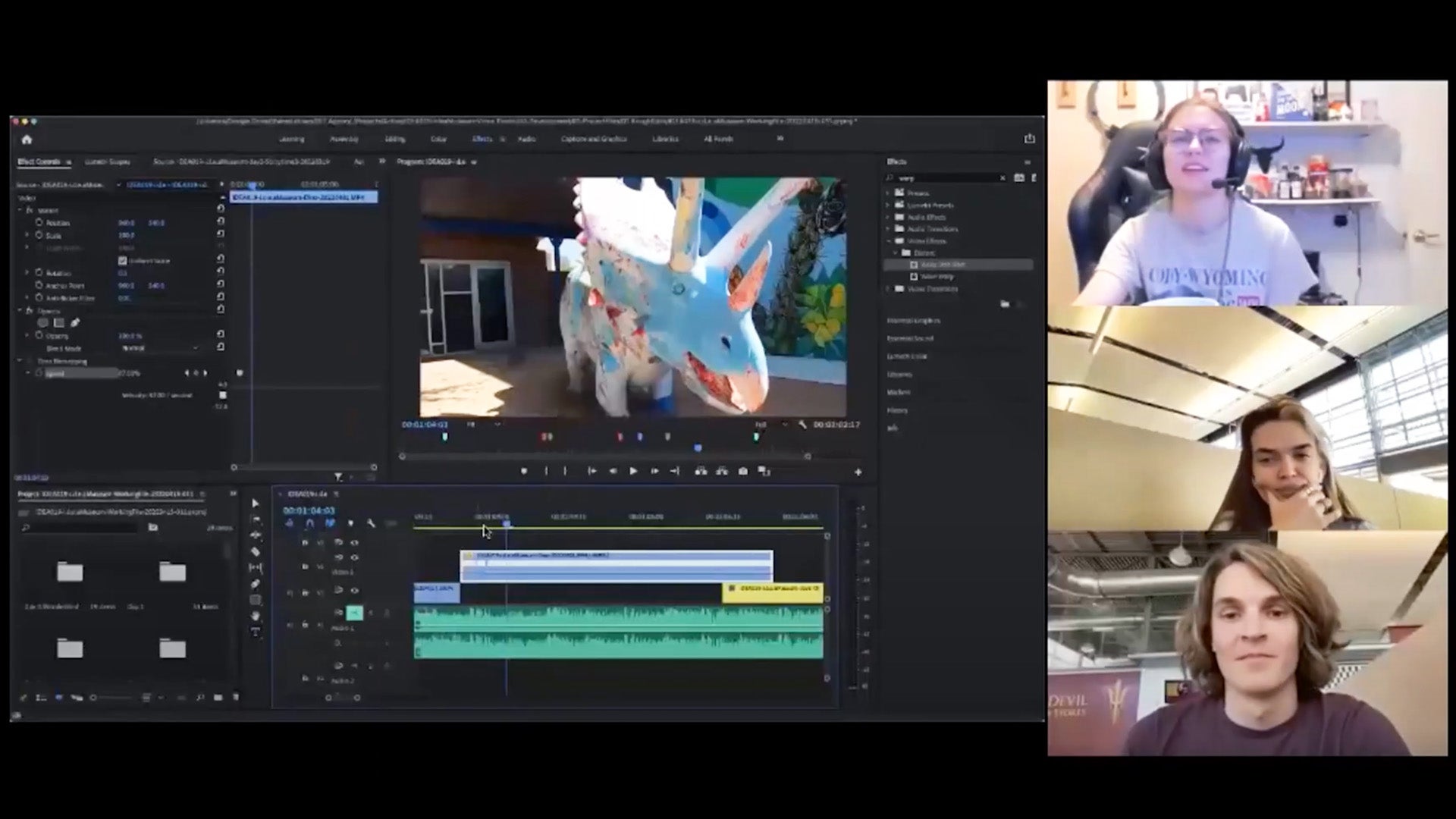Image resolution: width=1456 pixels, height=819 pixels.
Task: Toggle Linked Selection in timeline
Action: point(330,523)
